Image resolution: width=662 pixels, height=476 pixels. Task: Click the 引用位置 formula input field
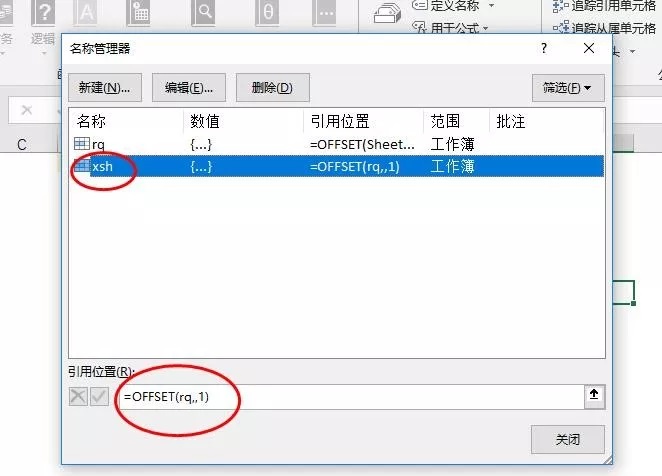(x=352, y=397)
